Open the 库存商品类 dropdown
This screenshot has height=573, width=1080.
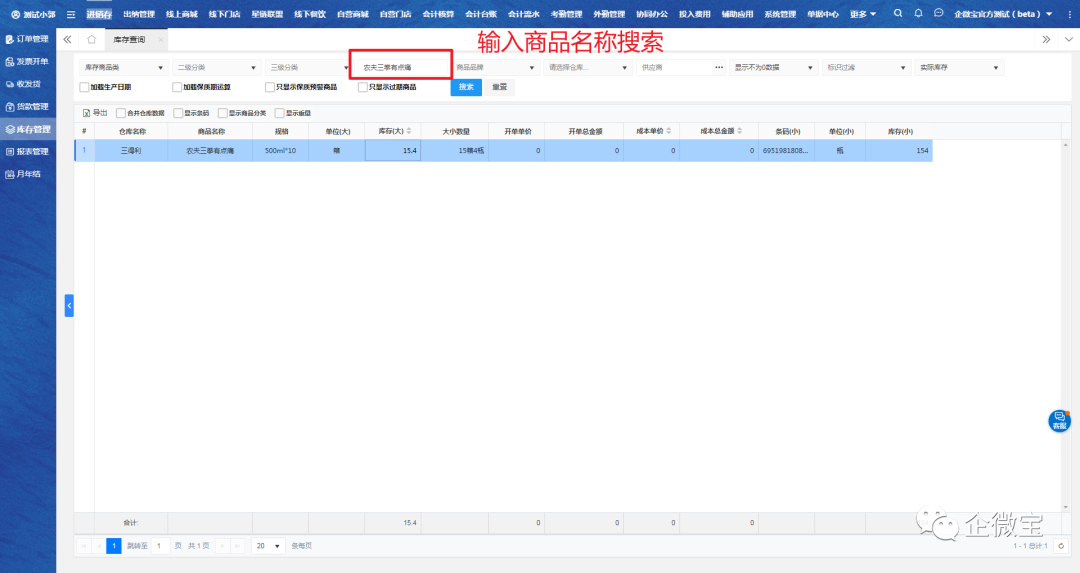(124, 67)
